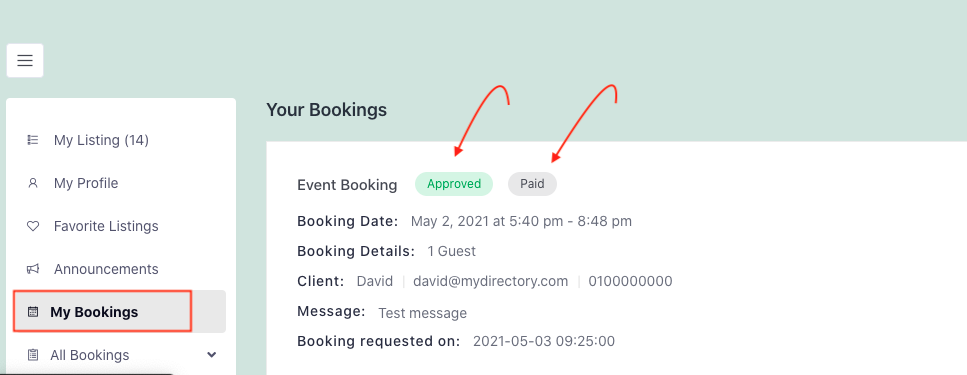The image size is (967, 375).
Task: Click the Your Bookings heading
Action: click(326, 110)
